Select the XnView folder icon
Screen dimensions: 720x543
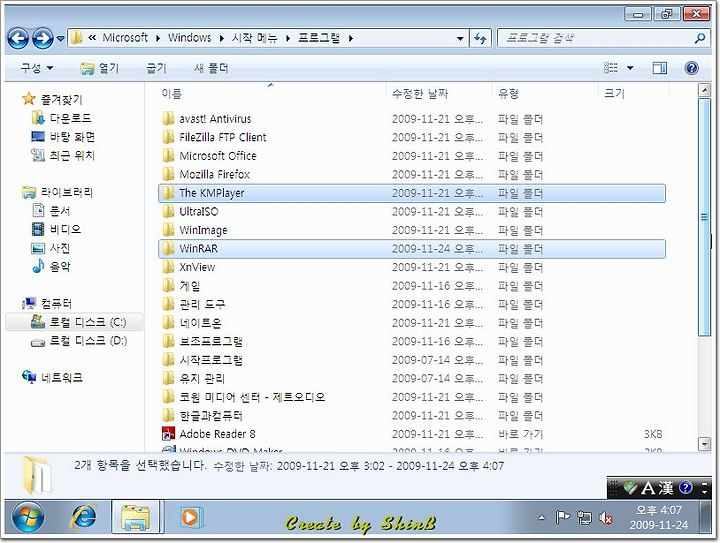[168, 267]
